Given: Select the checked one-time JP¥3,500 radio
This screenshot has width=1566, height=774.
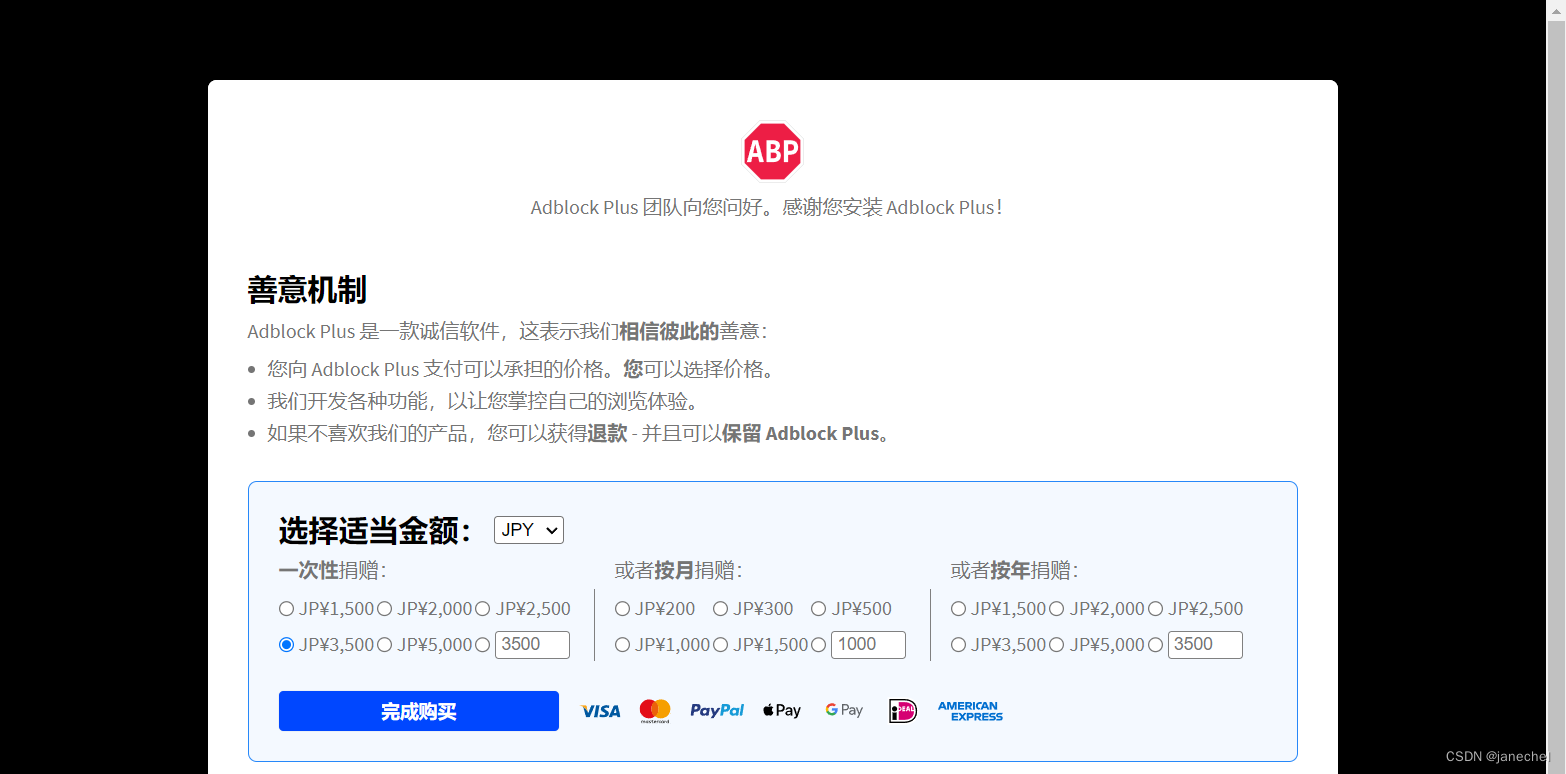Looking at the screenshot, I should pos(287,645).
